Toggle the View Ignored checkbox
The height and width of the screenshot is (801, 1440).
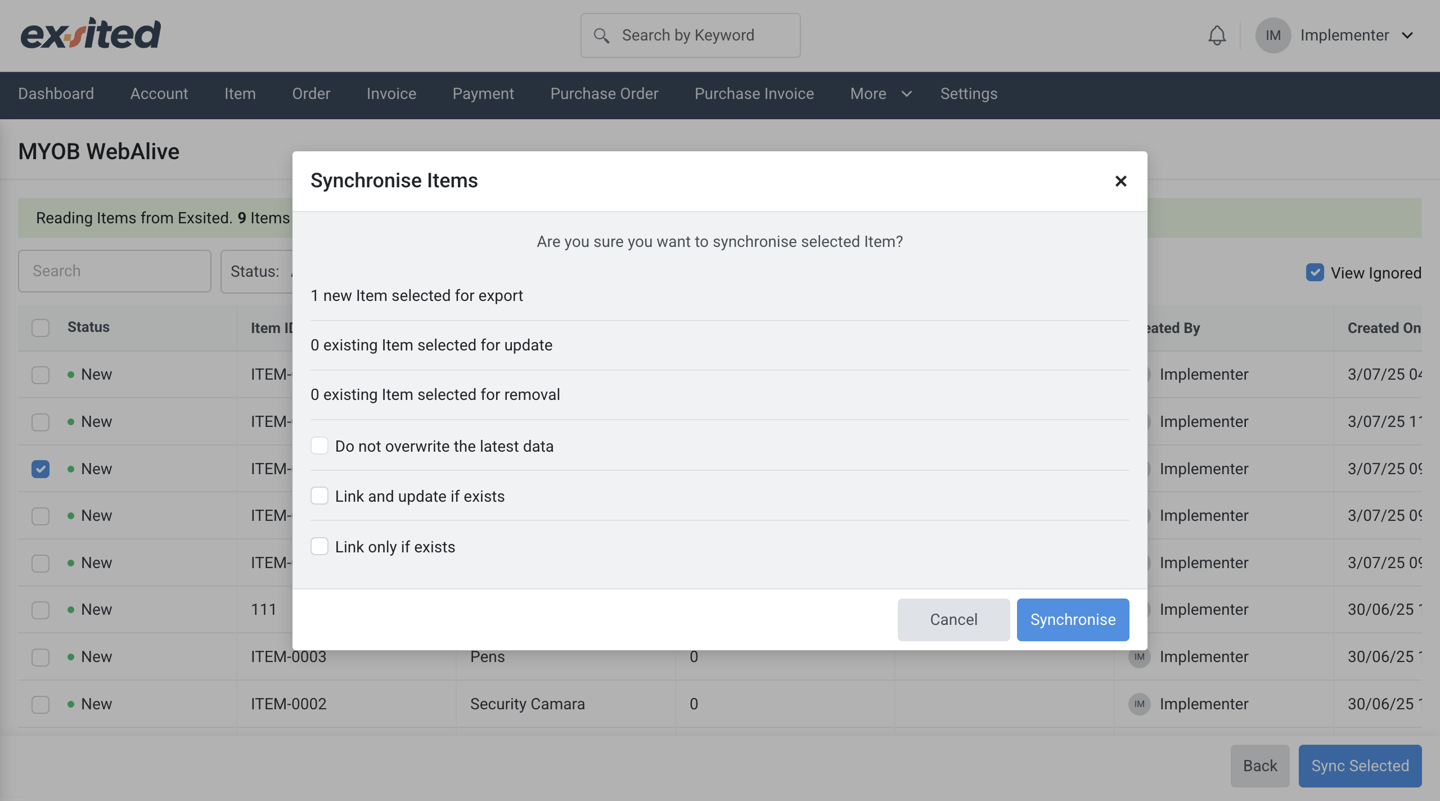[1315, 272]
